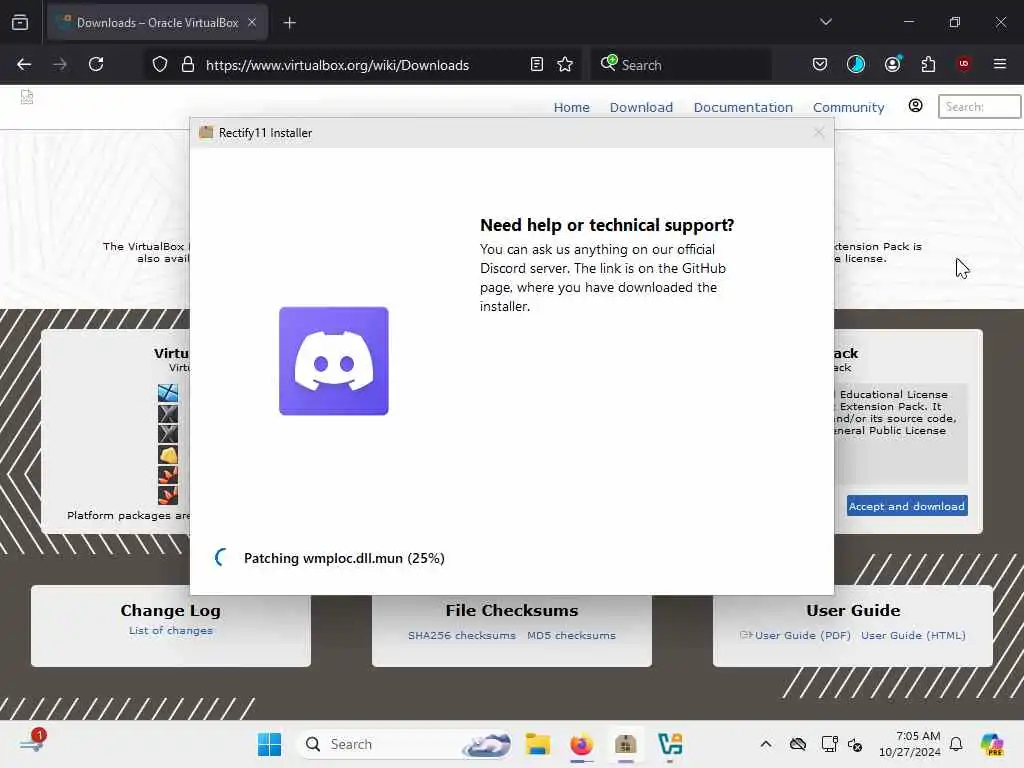The image size is (1024, 768).
Task: Expand the list all tabs chevron
Action: point(826,22)
